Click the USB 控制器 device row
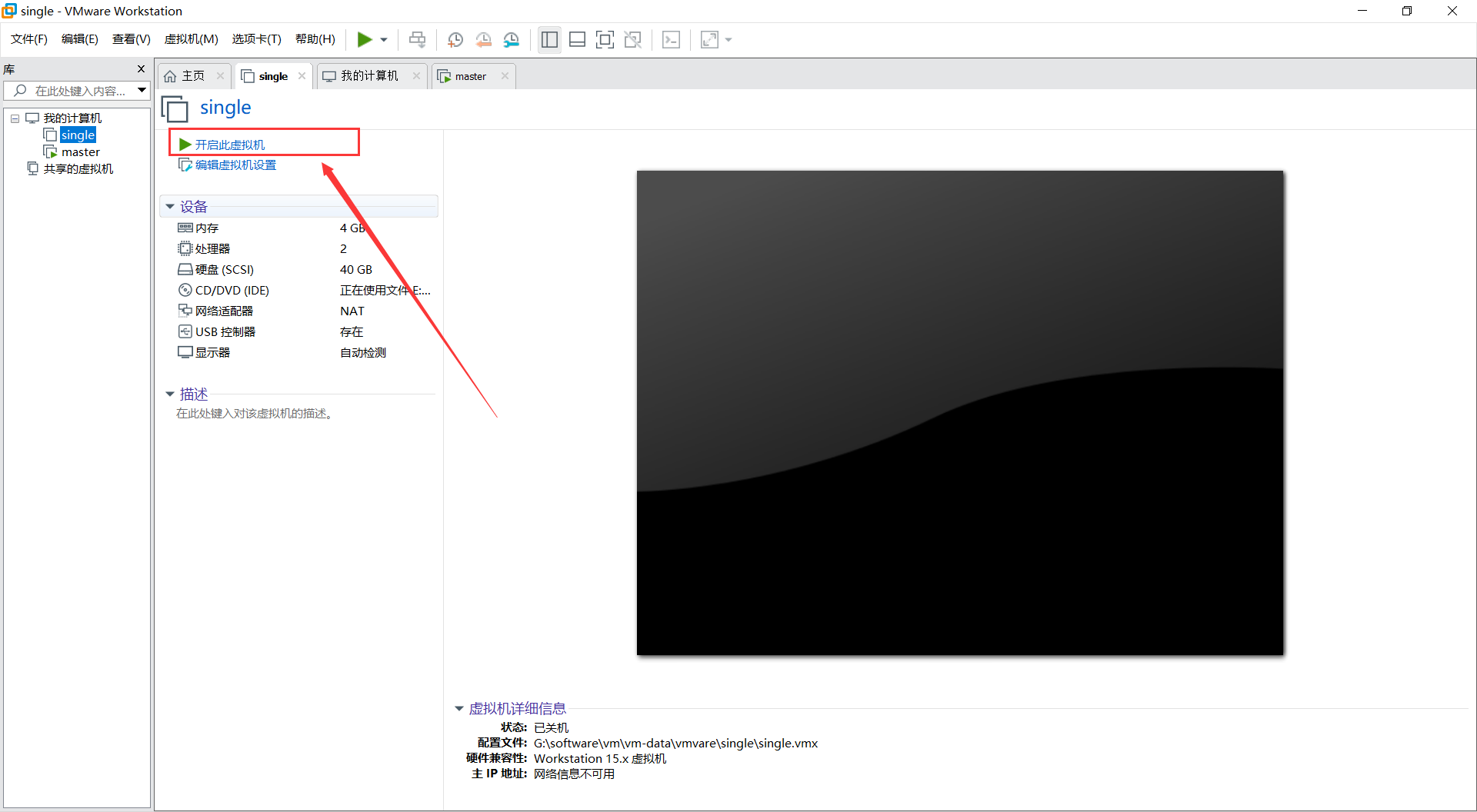This screenshot has width=1477, height=812. pos(299,332)
